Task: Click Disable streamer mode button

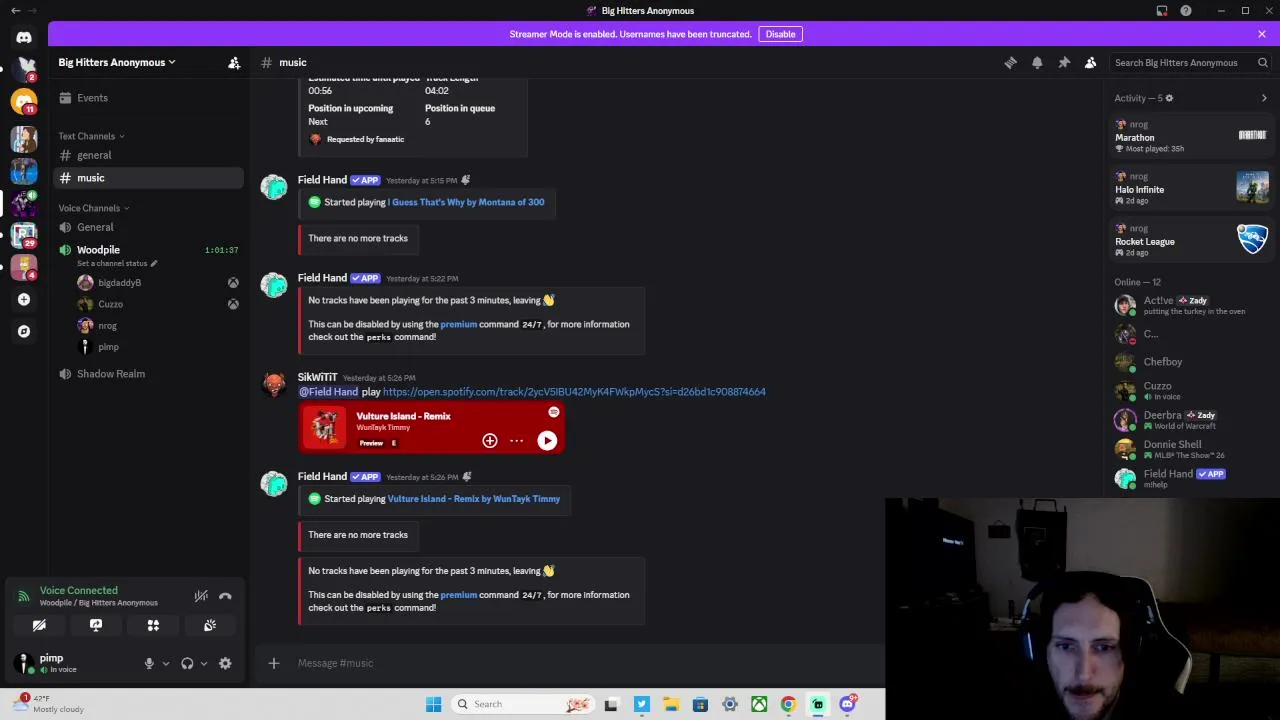Action: coord(780,34)
